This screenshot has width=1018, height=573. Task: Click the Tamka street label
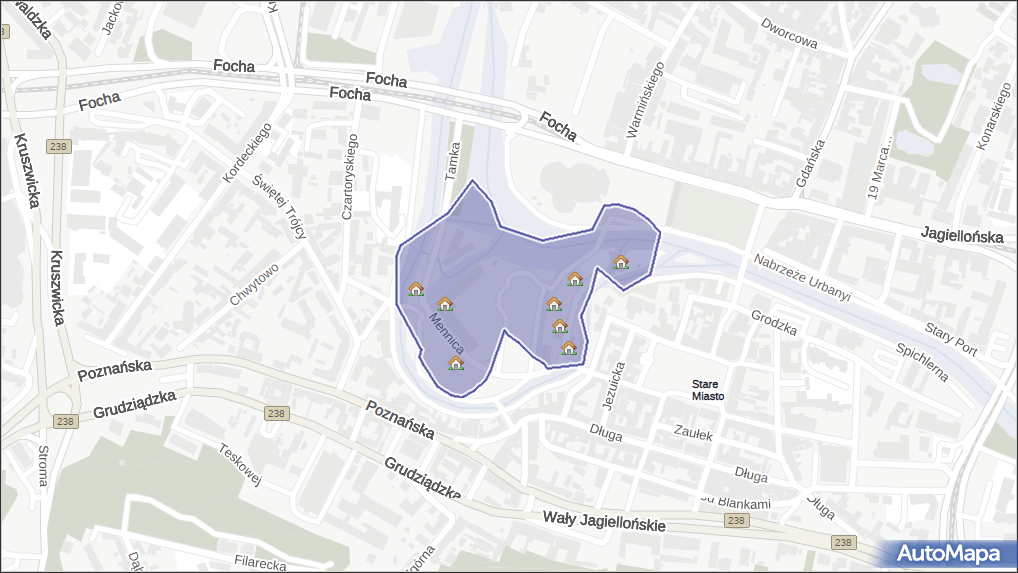point(452,160)
